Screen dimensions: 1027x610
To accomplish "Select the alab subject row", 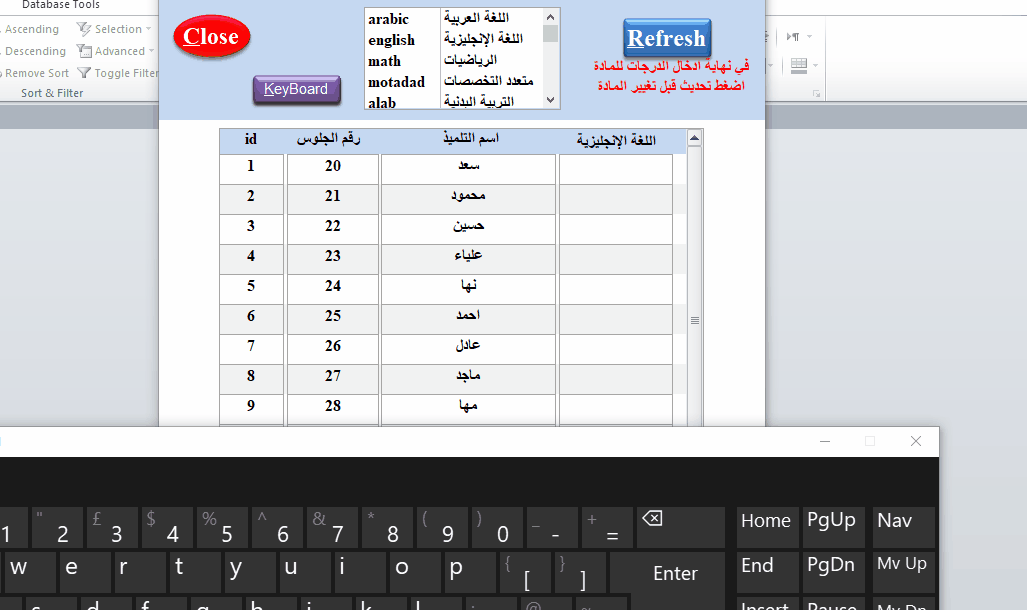I will click(x=455, y=102).
